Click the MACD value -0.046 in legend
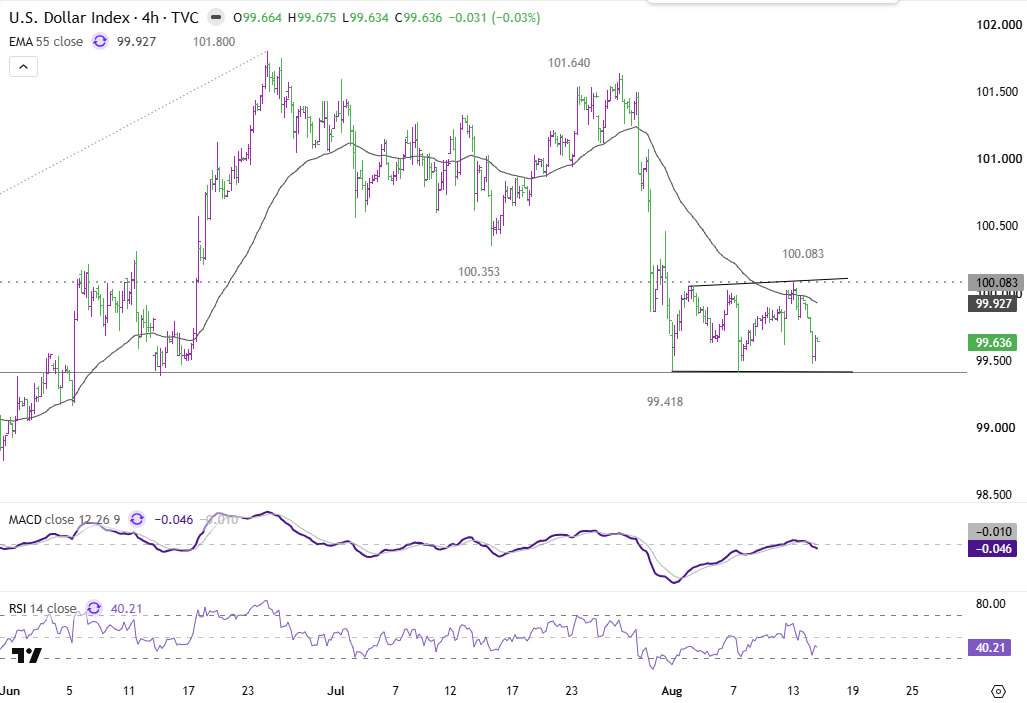The width and height of the screenshot is (1027, 703). pos(174,520)
